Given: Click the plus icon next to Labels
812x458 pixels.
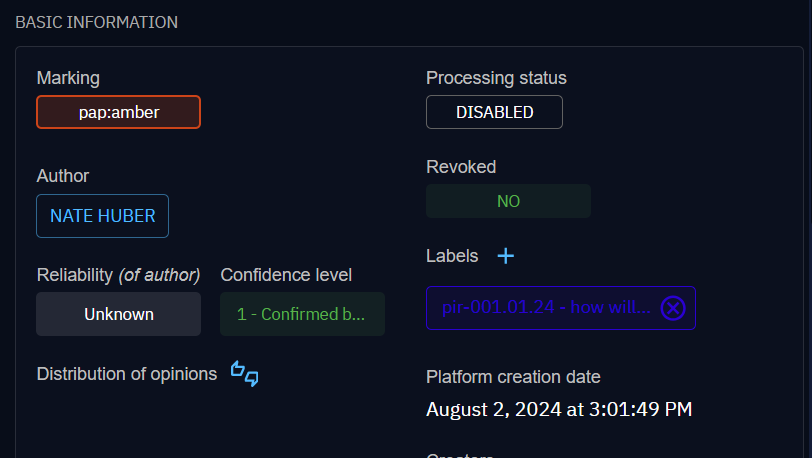Looking at the screenshot, I should pyautogui.click(x=506, y=256).
